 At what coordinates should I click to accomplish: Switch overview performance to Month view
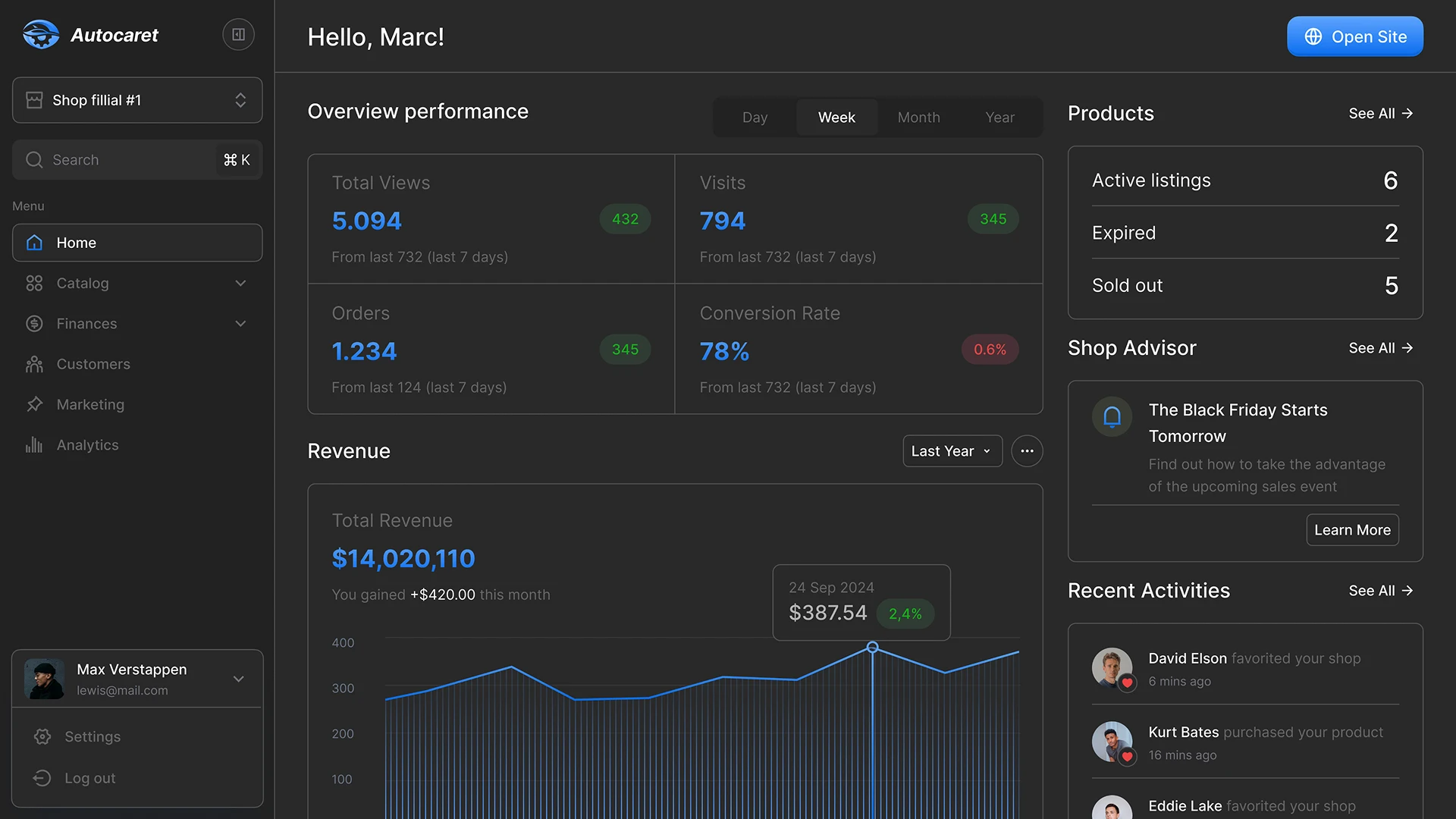click(918, 117)
